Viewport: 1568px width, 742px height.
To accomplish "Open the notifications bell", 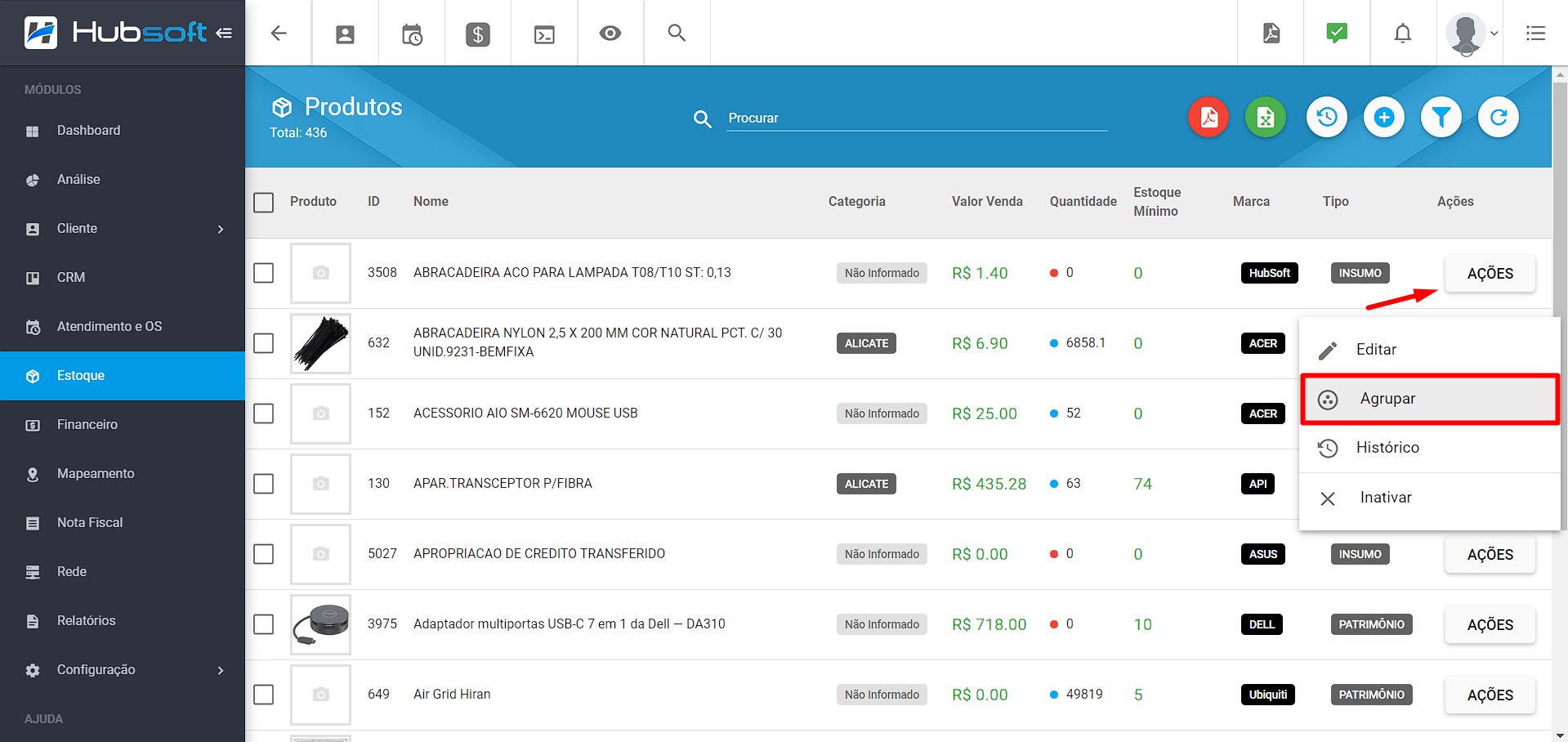I will coord(1402,34).
